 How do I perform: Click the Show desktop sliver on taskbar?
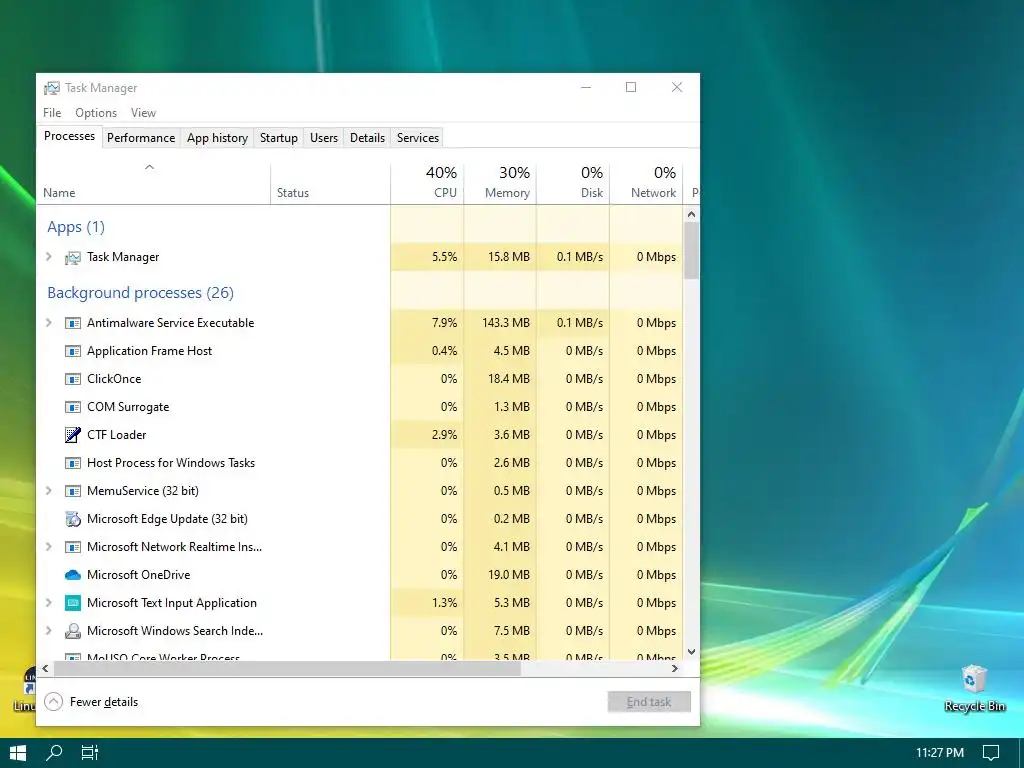coord(1021,753)
